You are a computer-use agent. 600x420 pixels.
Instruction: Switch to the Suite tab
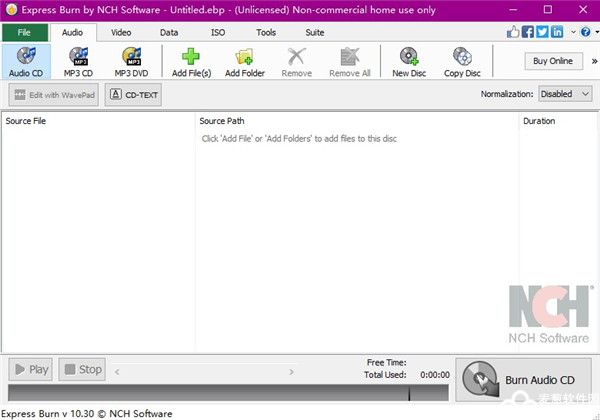coord(315,33)
